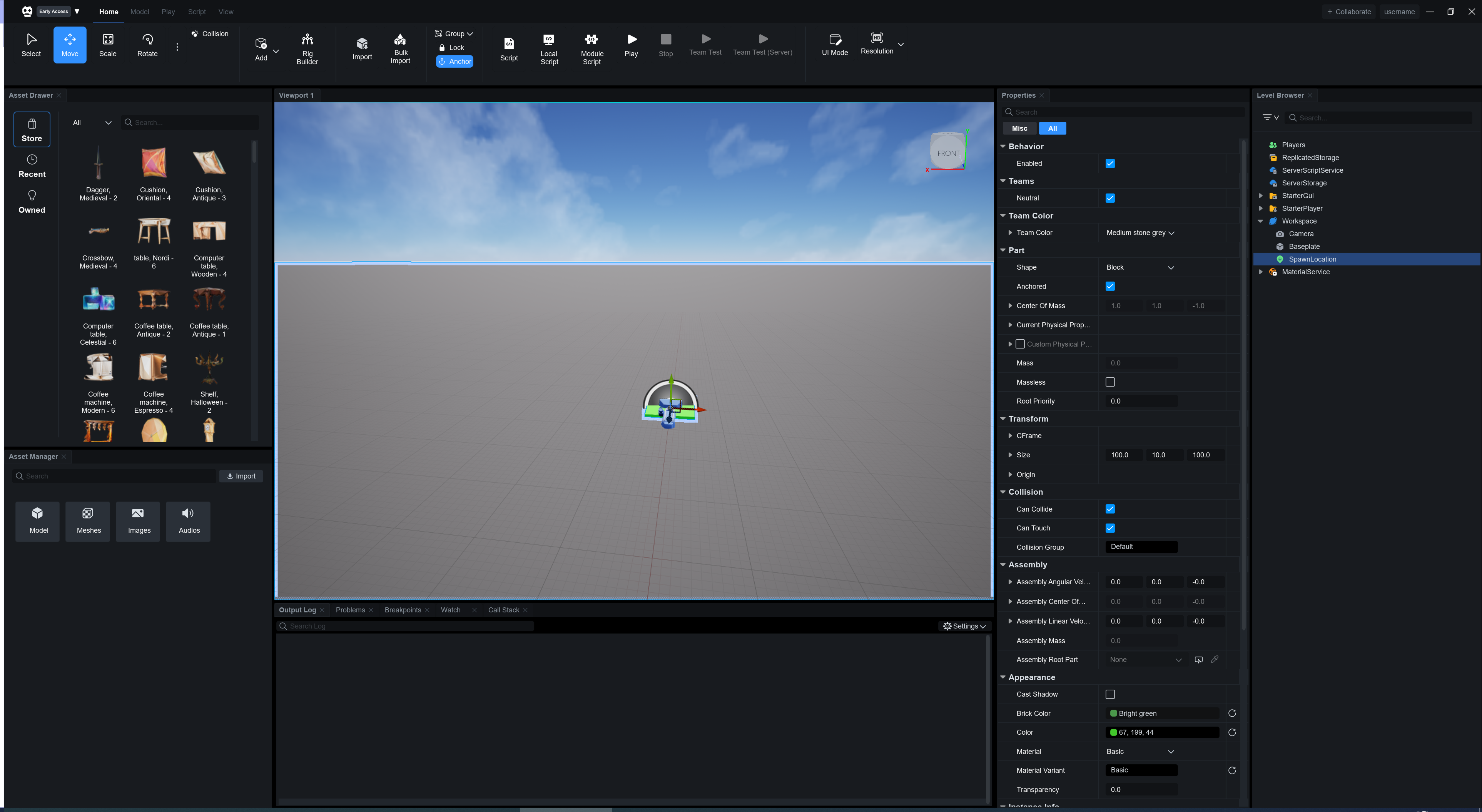Select the Scale tool
Screen dimensions: 1482x812
[108, 45]
